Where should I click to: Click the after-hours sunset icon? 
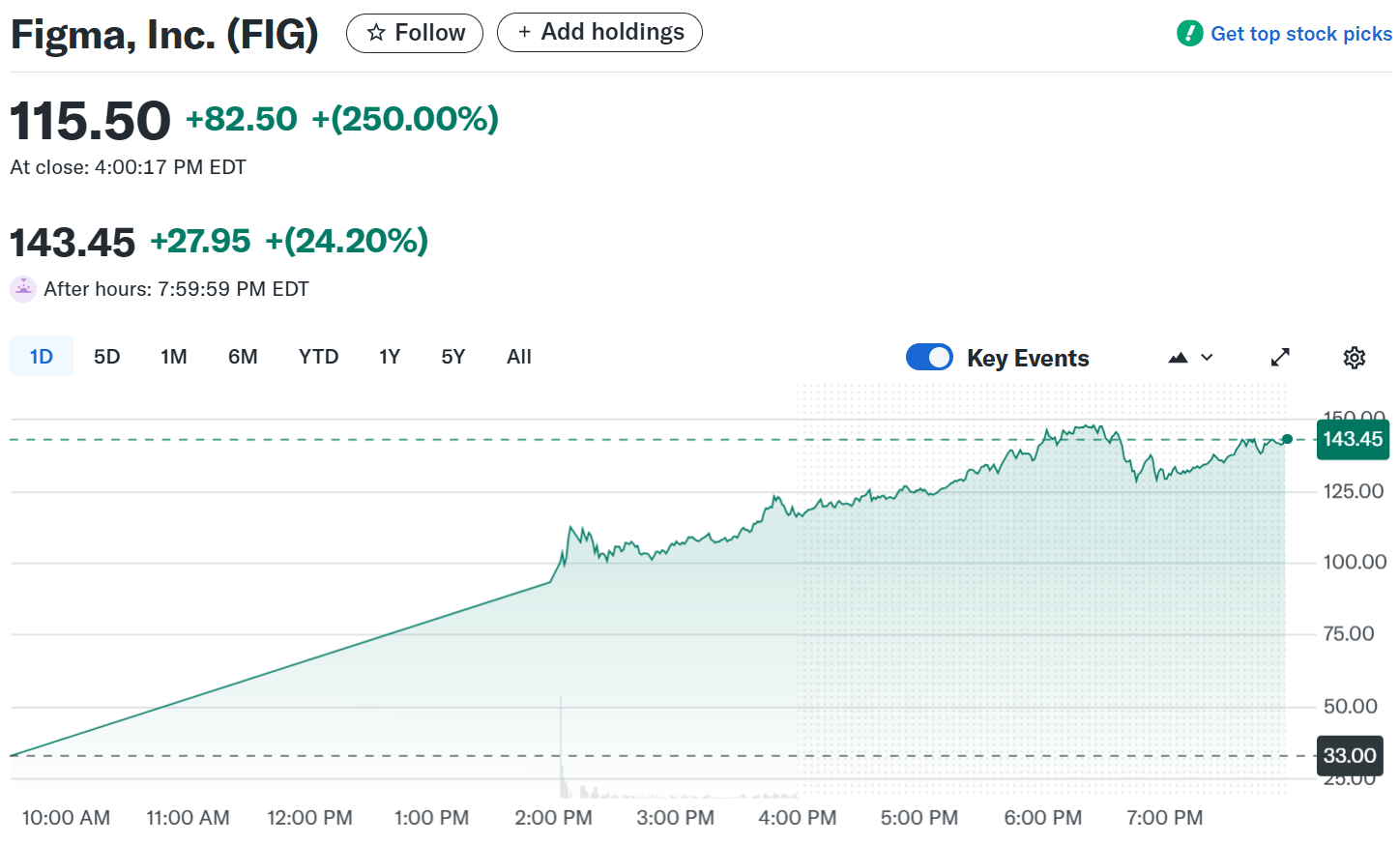pos(23,289)
